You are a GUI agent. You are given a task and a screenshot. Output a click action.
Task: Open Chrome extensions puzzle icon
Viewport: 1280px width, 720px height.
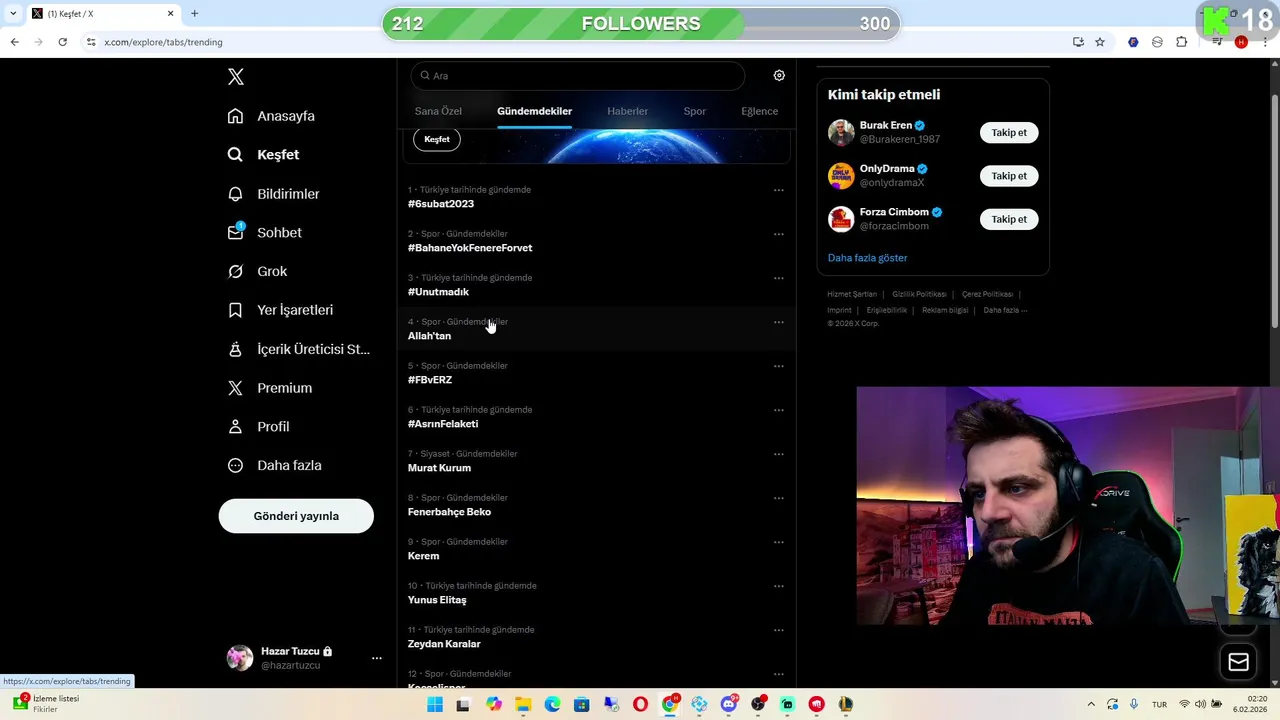1182,42
